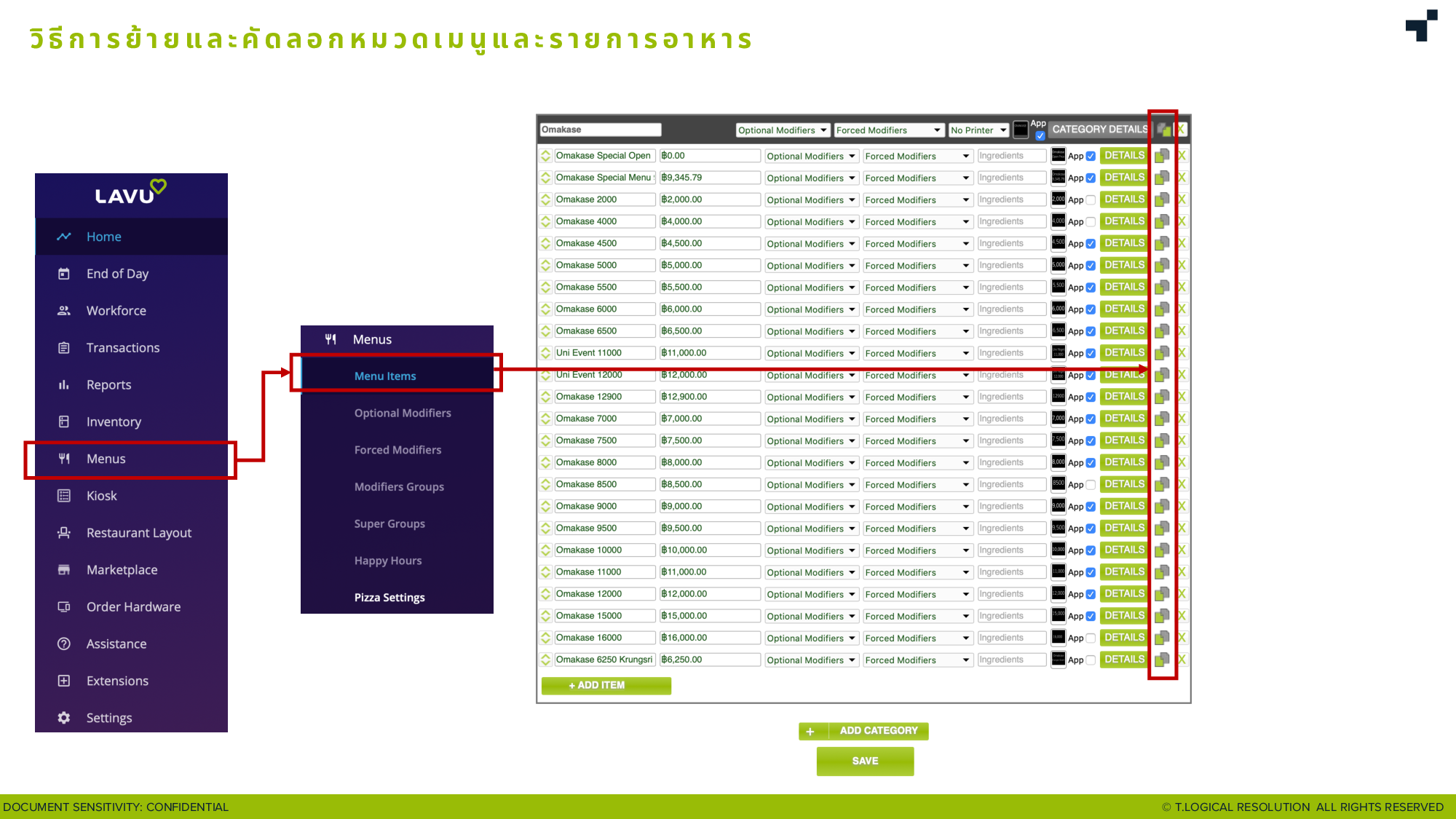Click DETAILS button for Omakase 8000
This screenshot has width=1456, height=819.
[1123, 462]
